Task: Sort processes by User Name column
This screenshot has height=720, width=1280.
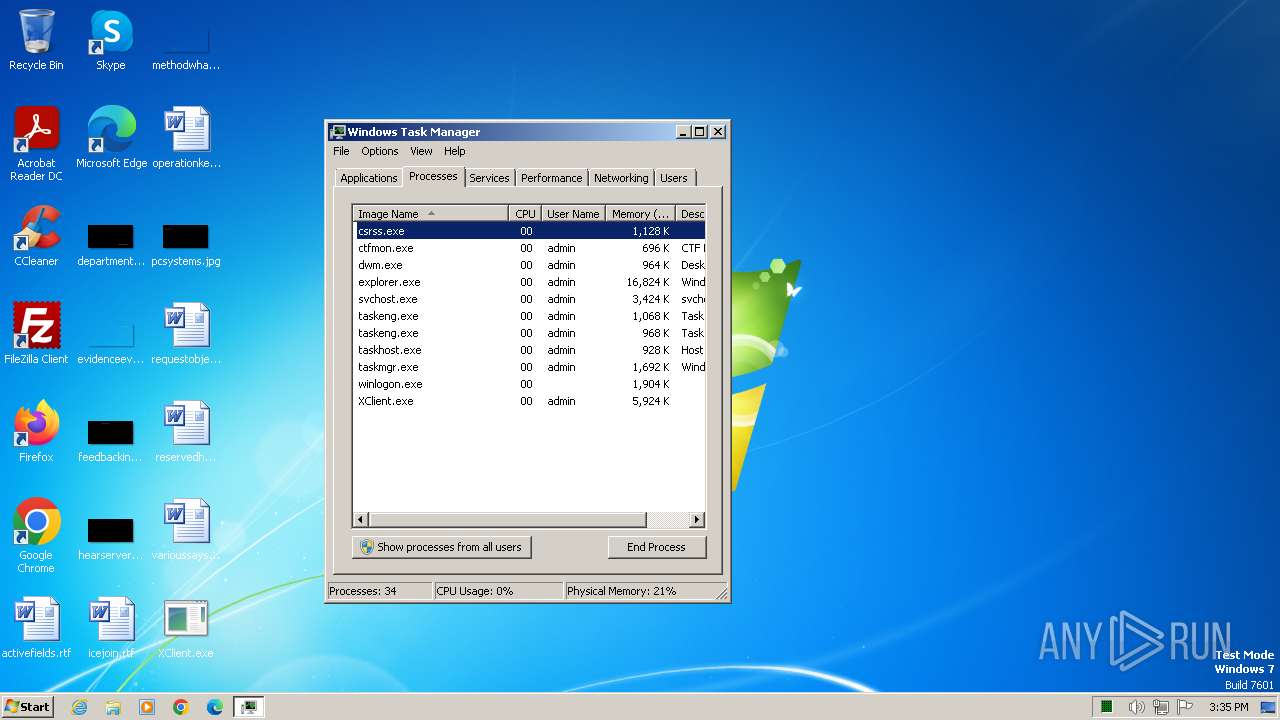Action: [x=573, y=213]
